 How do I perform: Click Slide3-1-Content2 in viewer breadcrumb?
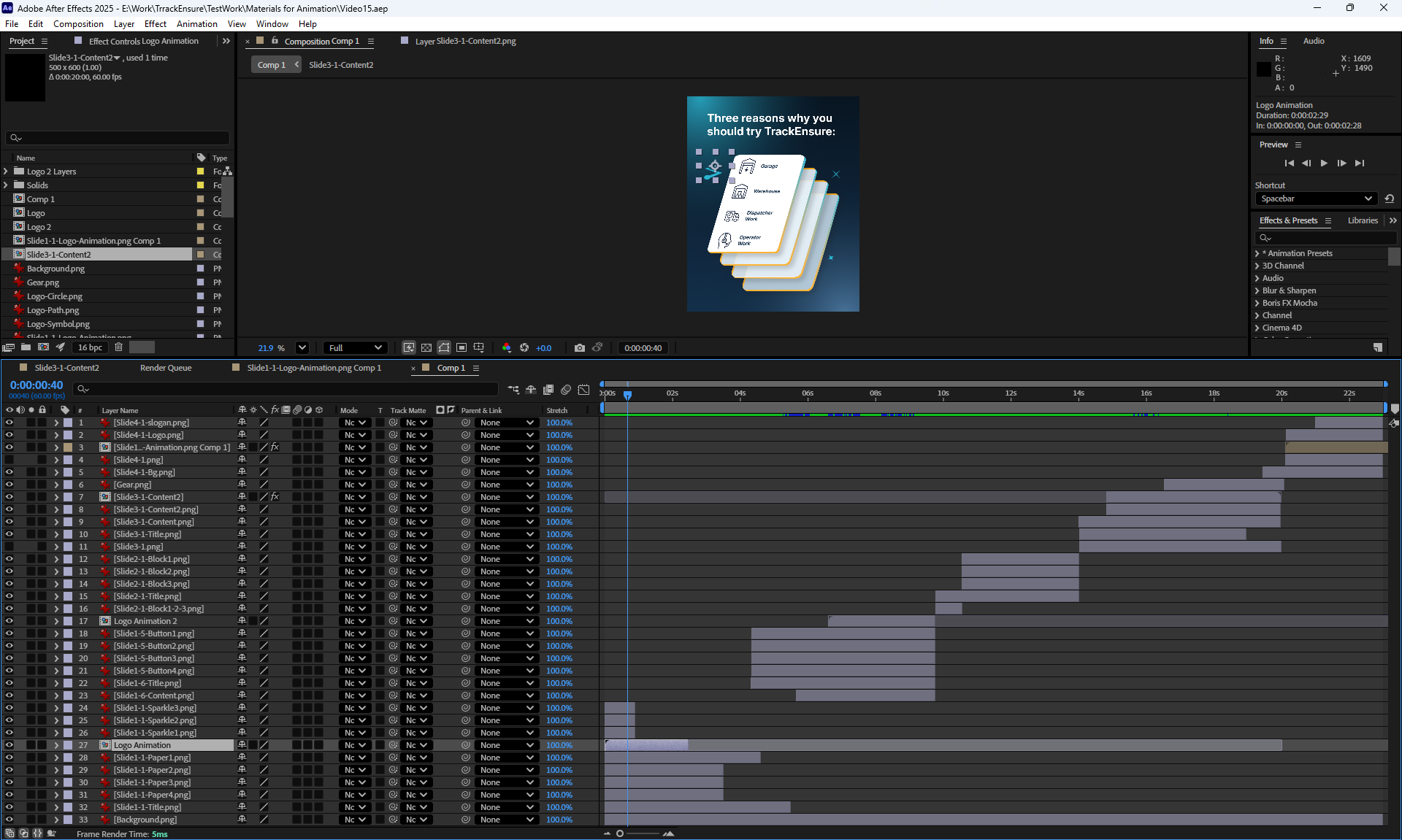click(341, 65)
